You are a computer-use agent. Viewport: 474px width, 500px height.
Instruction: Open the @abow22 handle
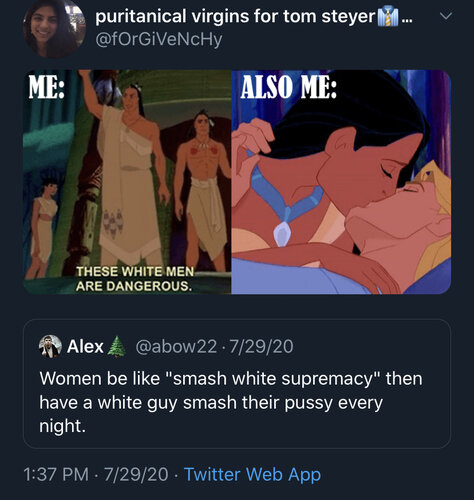(176, 347)
